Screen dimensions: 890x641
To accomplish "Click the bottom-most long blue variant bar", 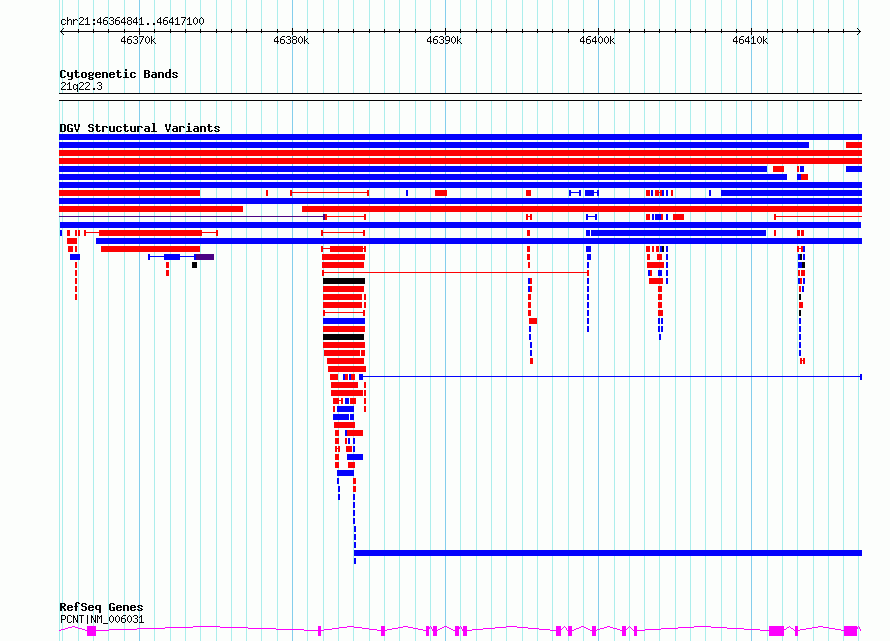I will (608, 553).
